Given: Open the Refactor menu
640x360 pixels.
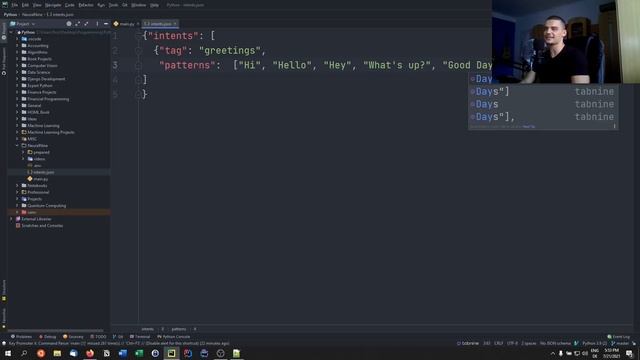Looking at the screenshot, I should point(86,5).
